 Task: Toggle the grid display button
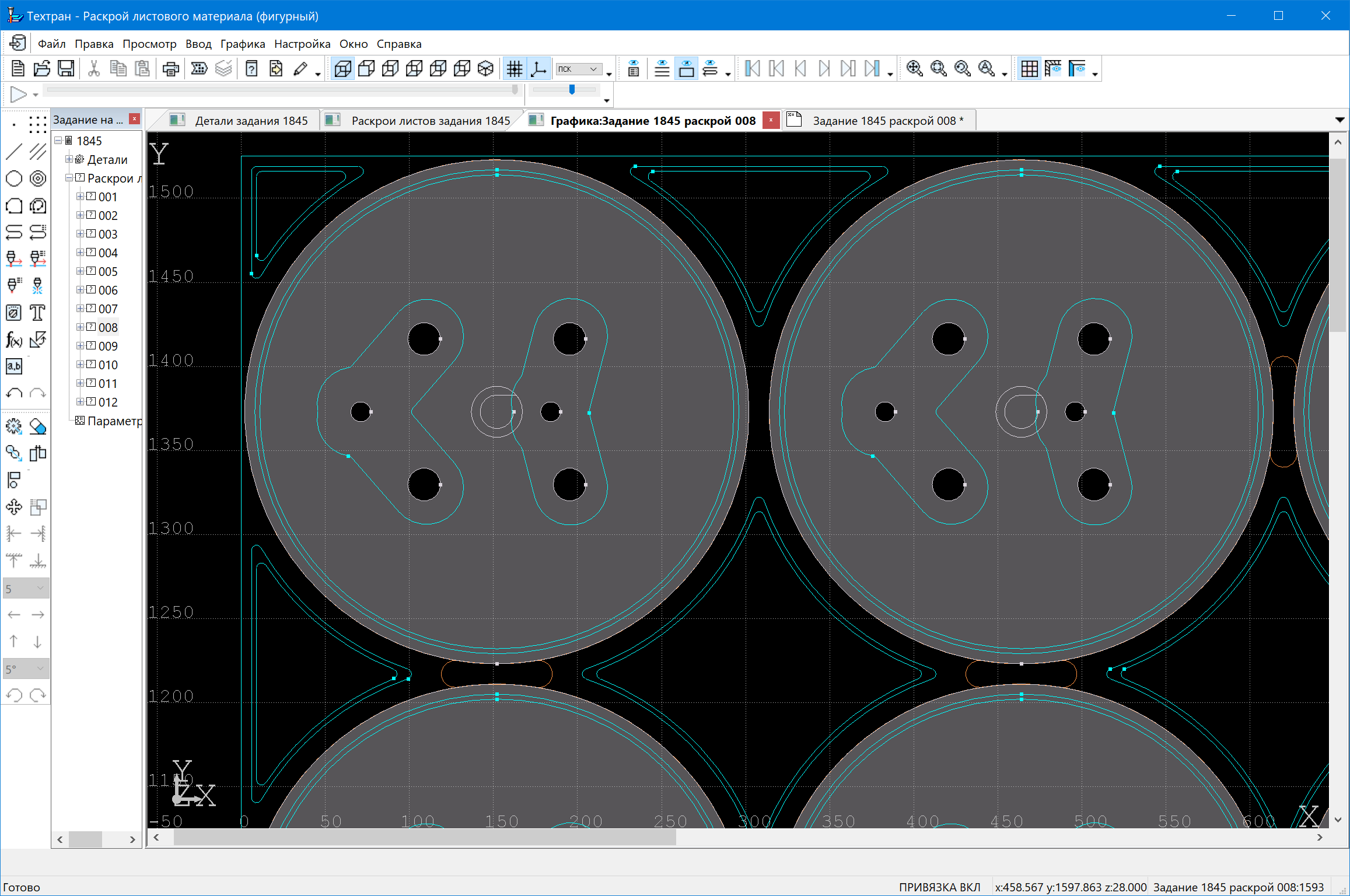point(514,69)
